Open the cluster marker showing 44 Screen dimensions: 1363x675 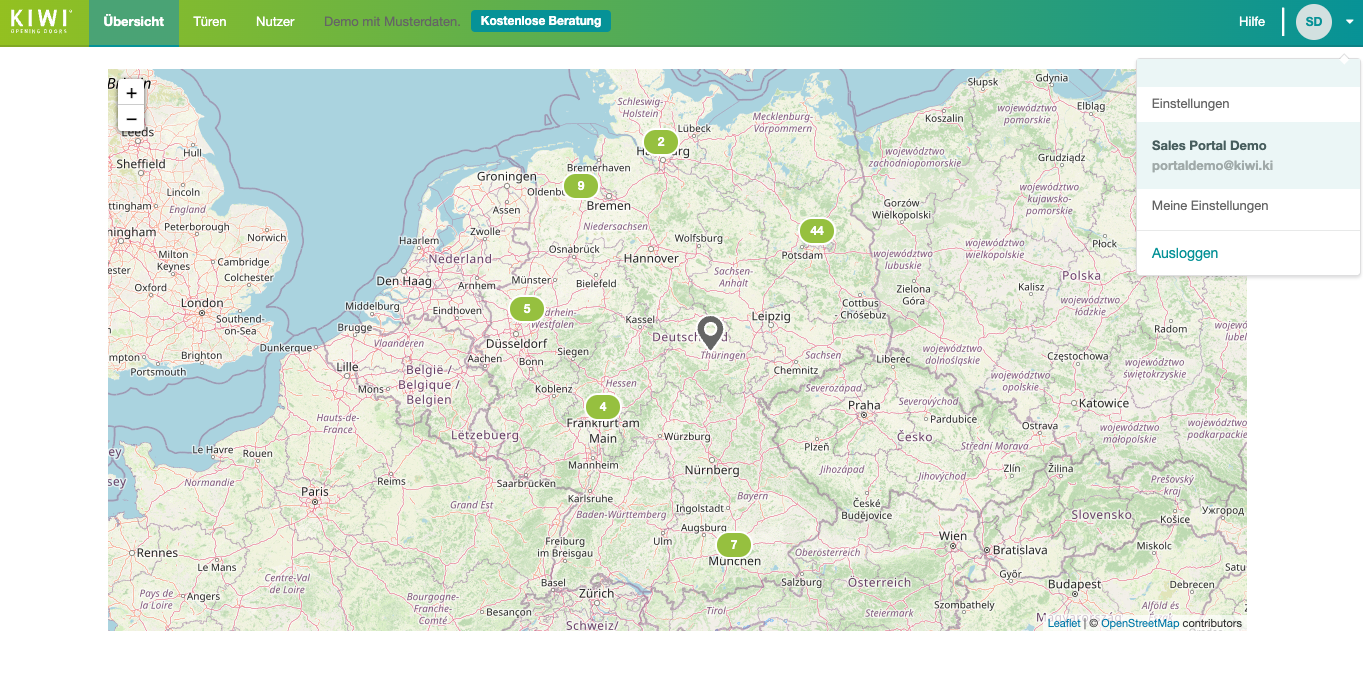816,231
